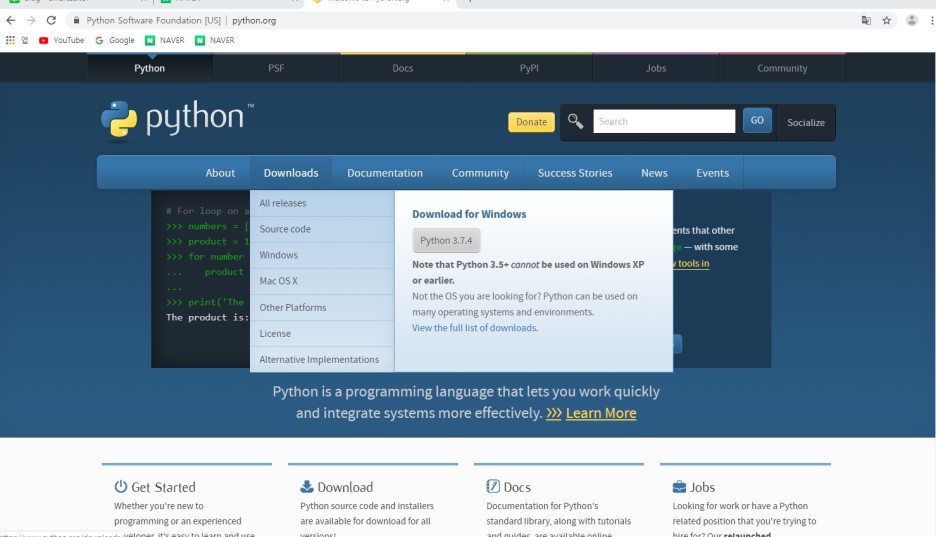Image resolution: width=936 pixels, height=537 pixels.
Task: Bookmark this page with the star icon
Action: point(886,20)
